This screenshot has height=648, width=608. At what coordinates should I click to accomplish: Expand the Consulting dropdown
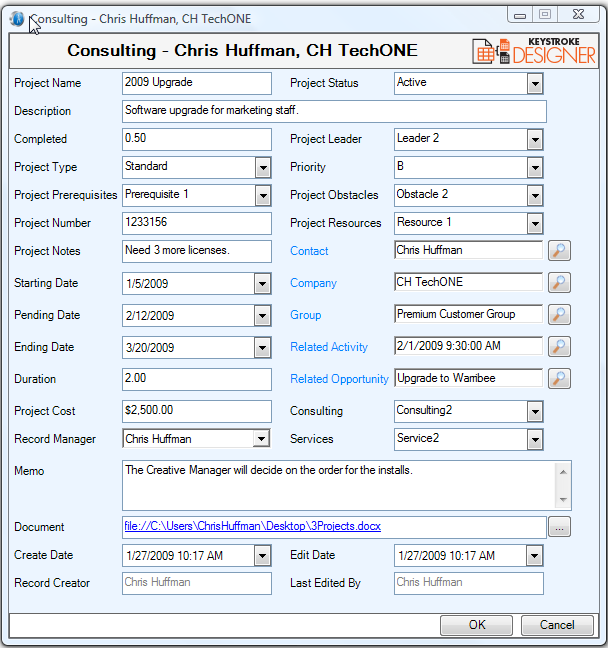pos(535,412)
